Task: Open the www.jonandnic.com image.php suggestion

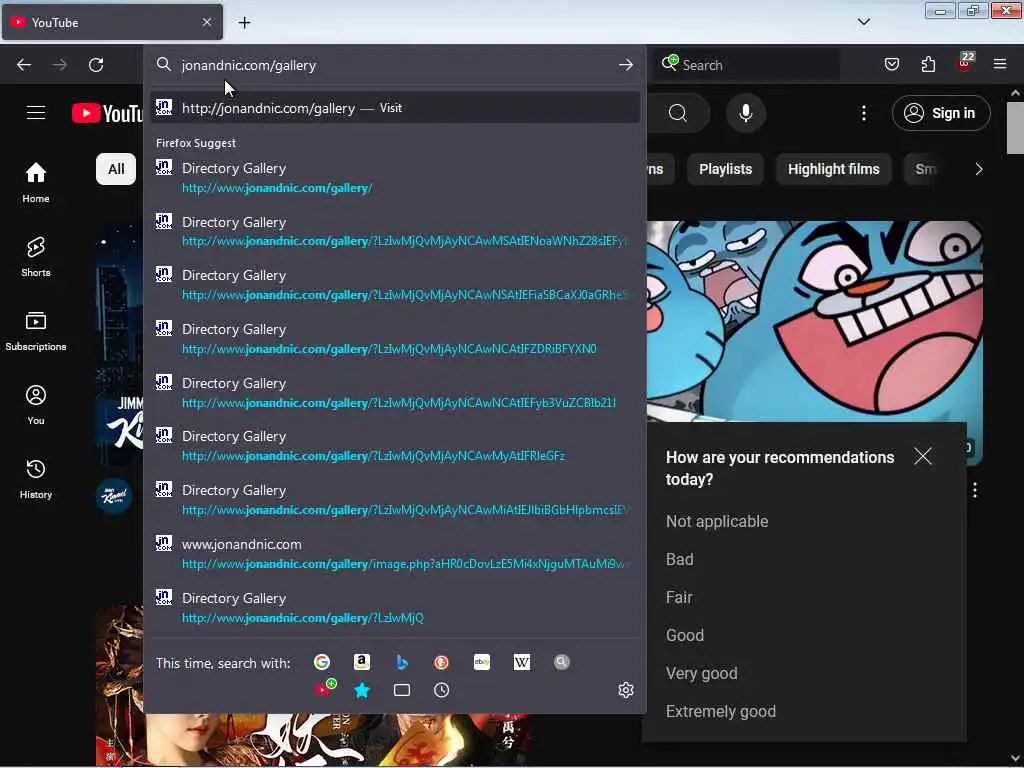Action: coord(394,554)
